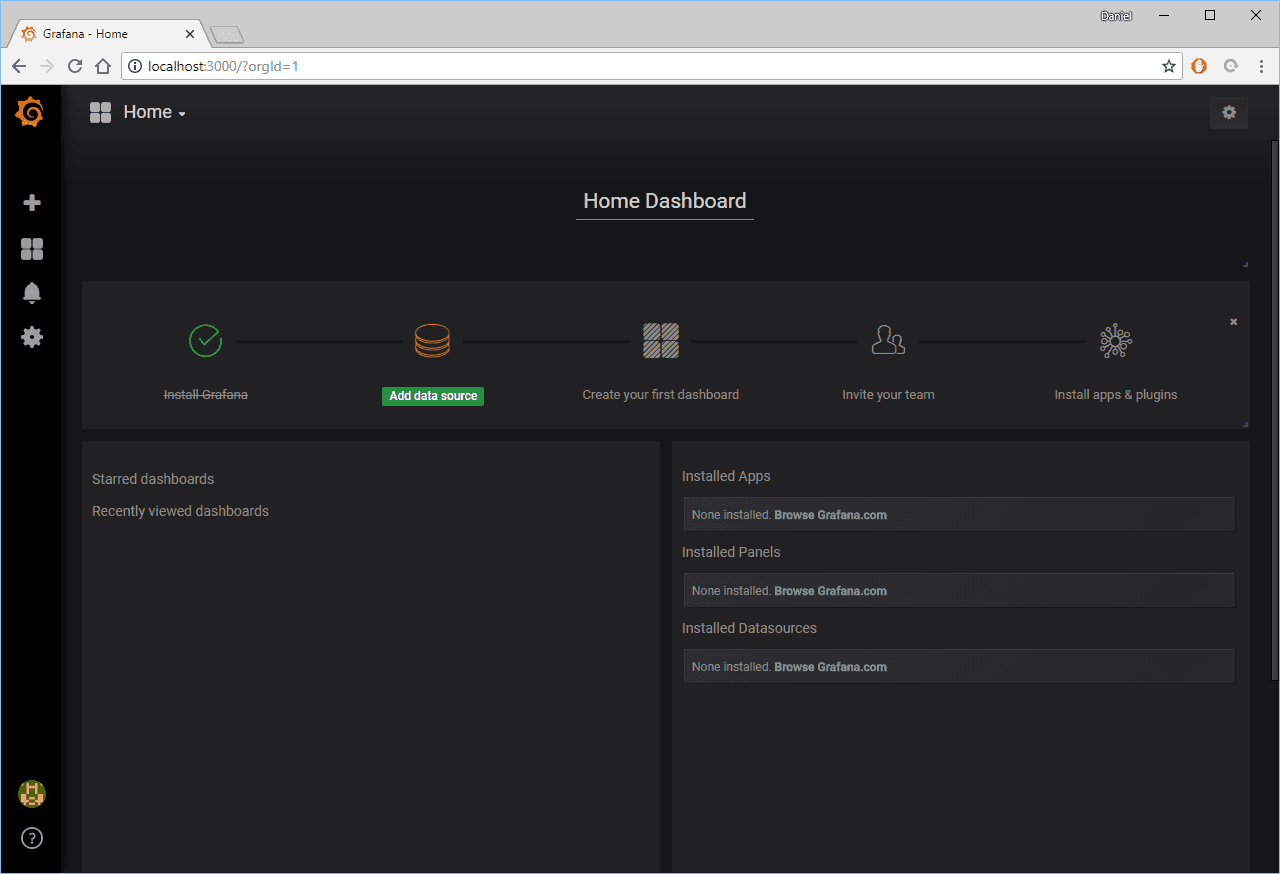This screenshot has width=1280, height=874.
Task: Click the struck-through Install Grafana text
Action: (x=206, y=395)
